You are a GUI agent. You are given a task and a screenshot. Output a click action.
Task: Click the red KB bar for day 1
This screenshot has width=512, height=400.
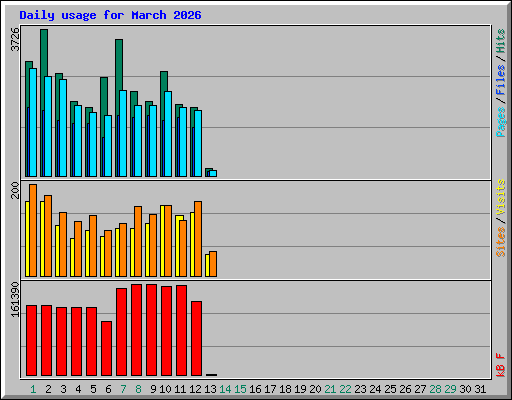point(31,340)
